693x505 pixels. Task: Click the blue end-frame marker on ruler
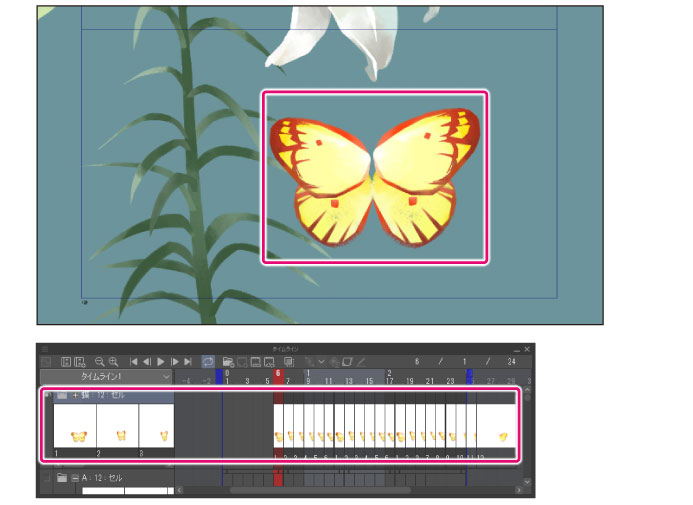[469, 377]
